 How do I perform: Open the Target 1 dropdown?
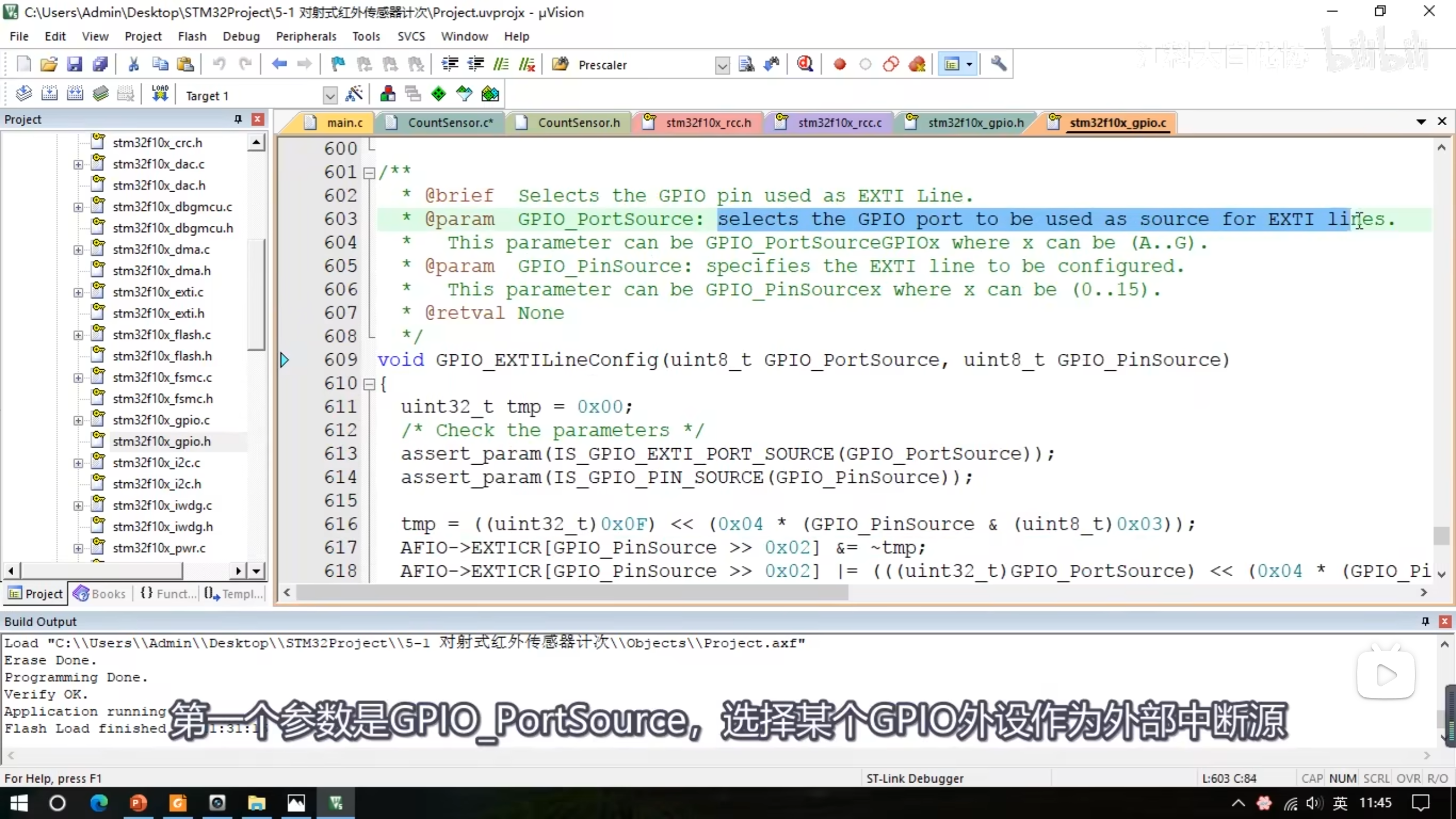[329, 96]
